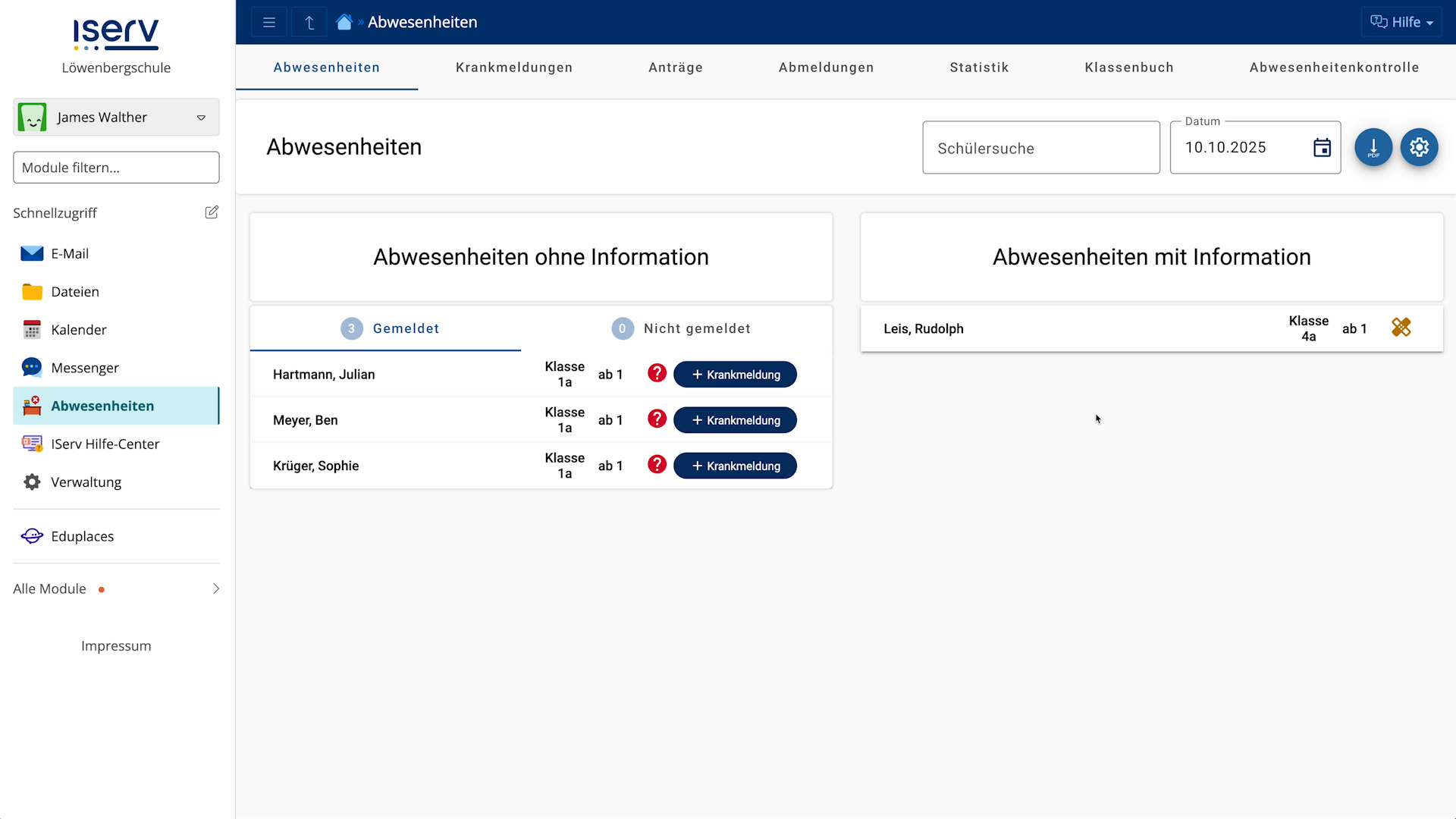This screenshot has width=1456, height=819.
Task: Click the bandage icon next to Leis, Rudolph
Action: (x=1401, y=327)
